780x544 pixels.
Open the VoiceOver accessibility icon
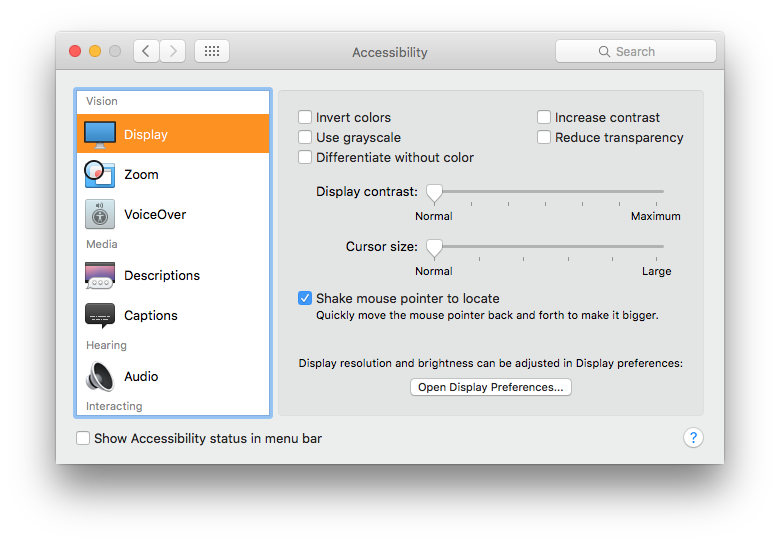point(100,214)
